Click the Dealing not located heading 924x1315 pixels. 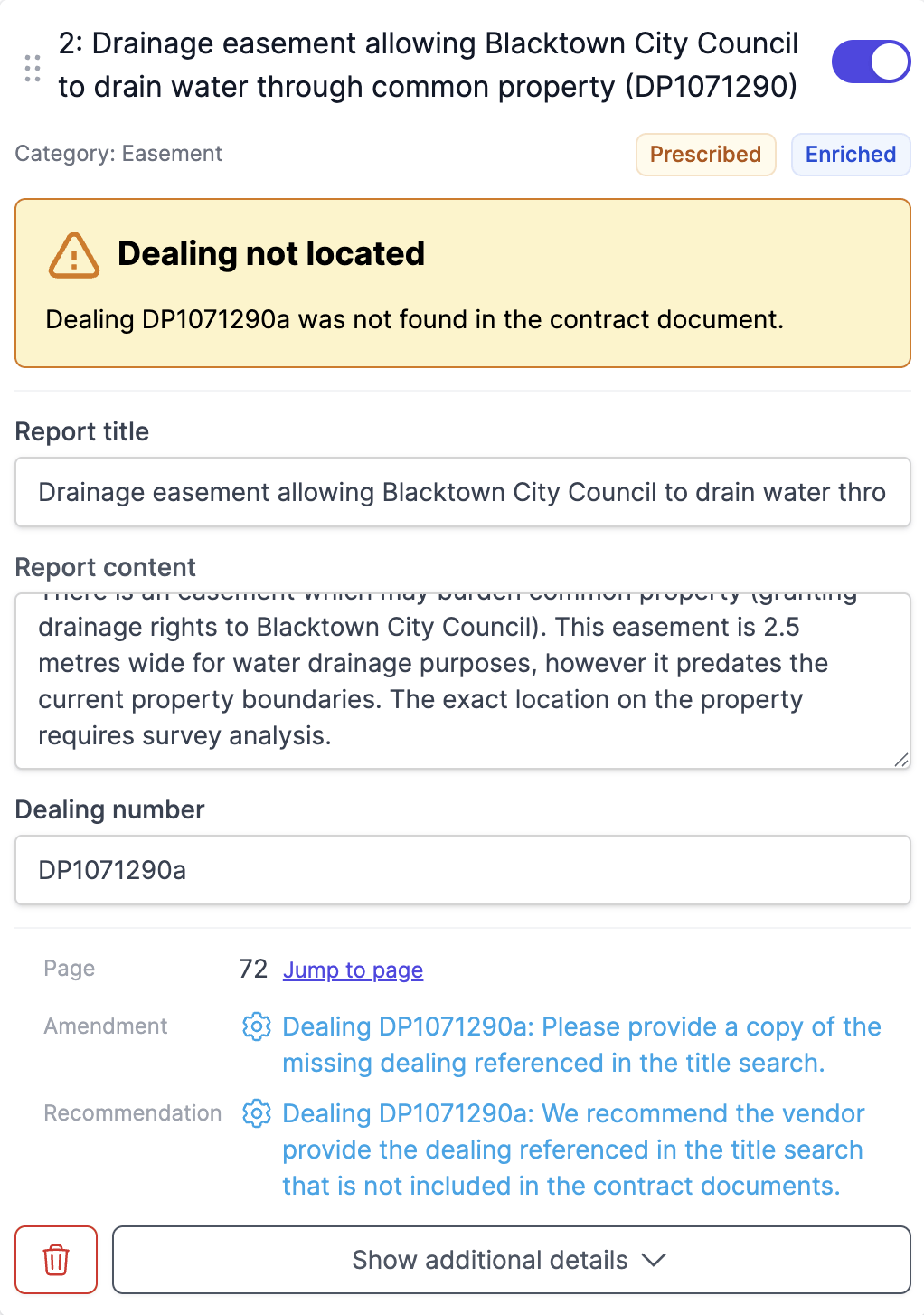(270, 254)
